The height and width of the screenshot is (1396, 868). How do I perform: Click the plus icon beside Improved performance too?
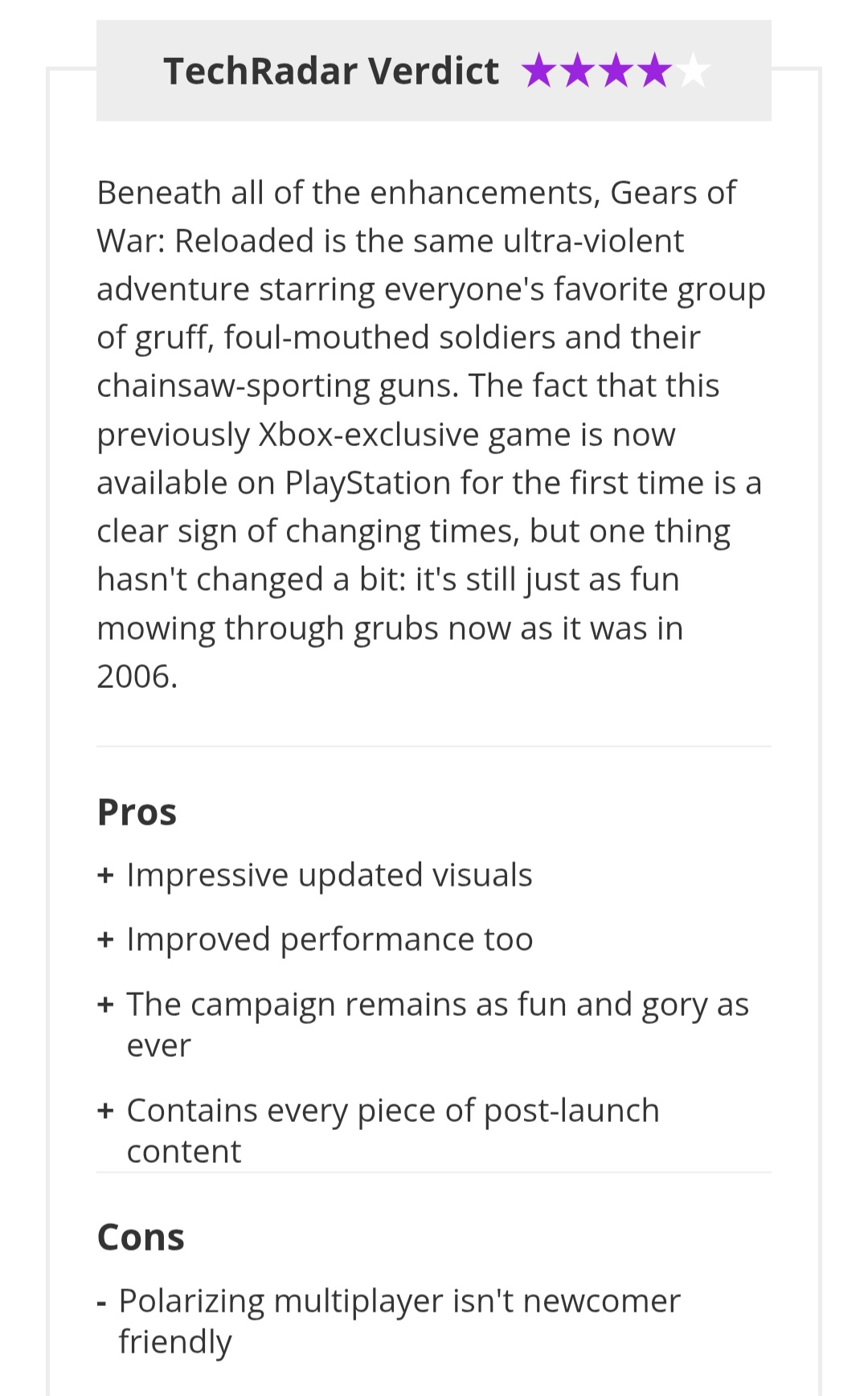[x=105, y=940]
